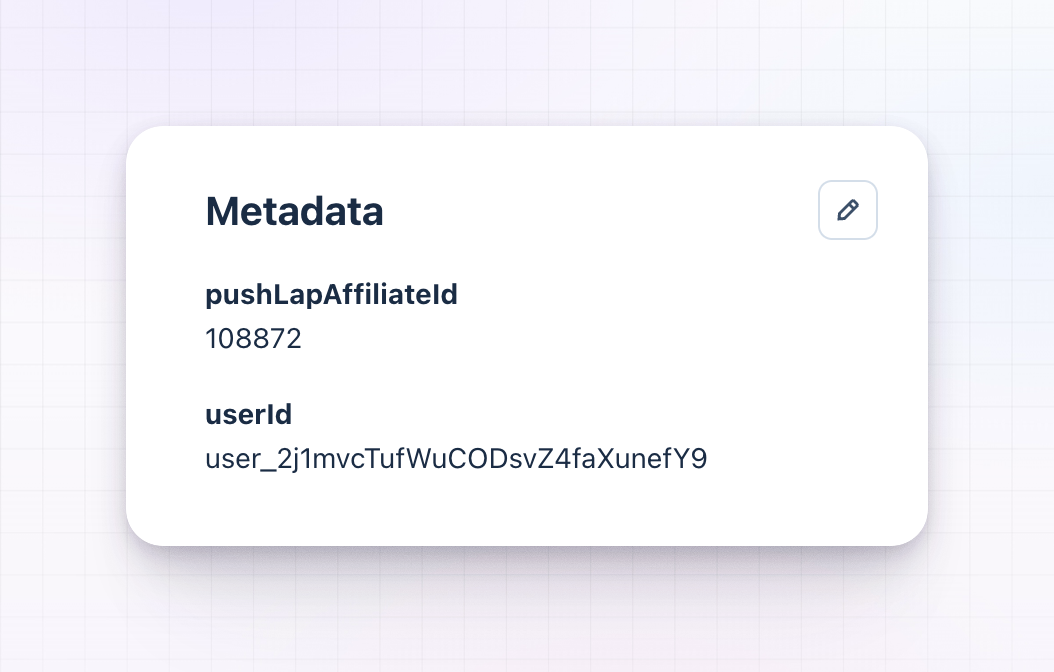
Task: Click the bold pushLapAffiliateId key name
Action: (x=331, y=295)
